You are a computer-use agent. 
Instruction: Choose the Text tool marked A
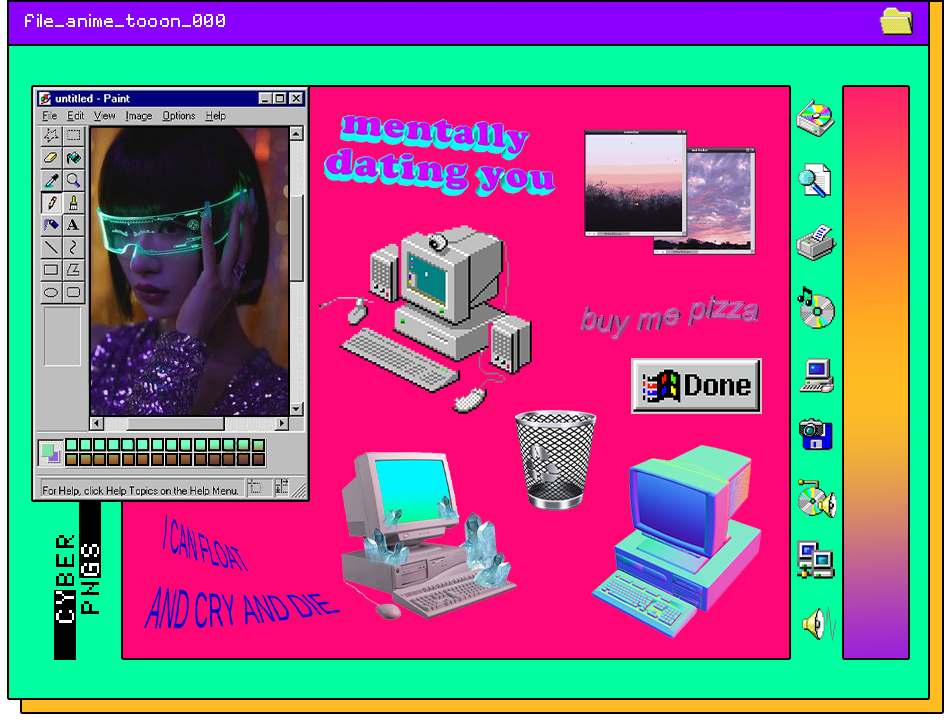tap(73, 225)
